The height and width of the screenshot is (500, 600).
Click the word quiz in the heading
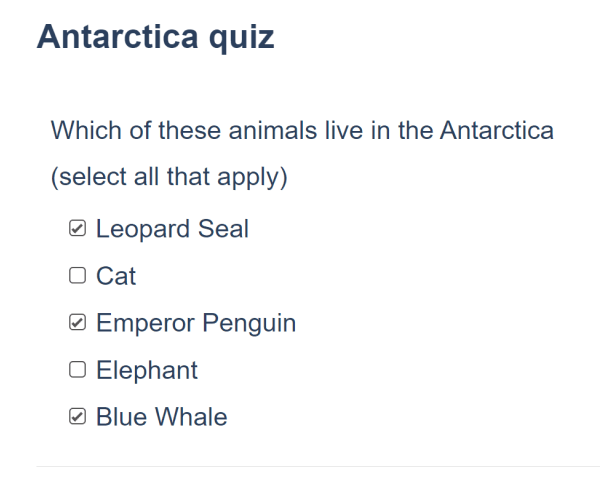point(241,38)
